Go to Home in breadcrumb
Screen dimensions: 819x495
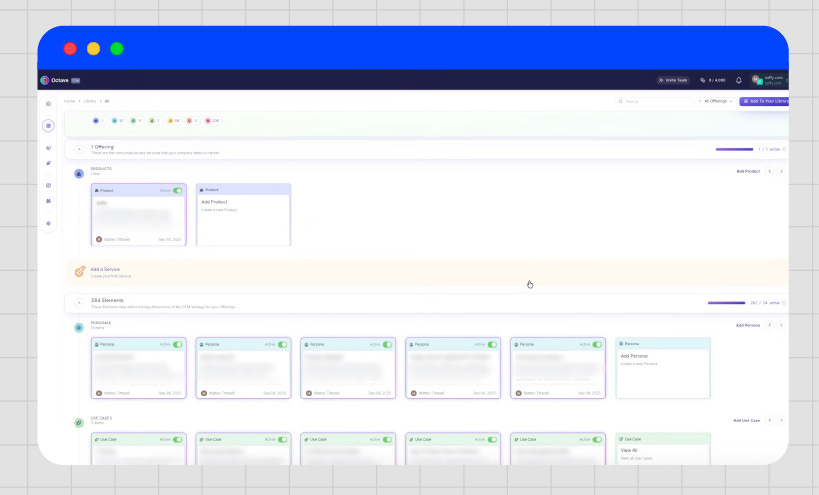tap(69, 101)
